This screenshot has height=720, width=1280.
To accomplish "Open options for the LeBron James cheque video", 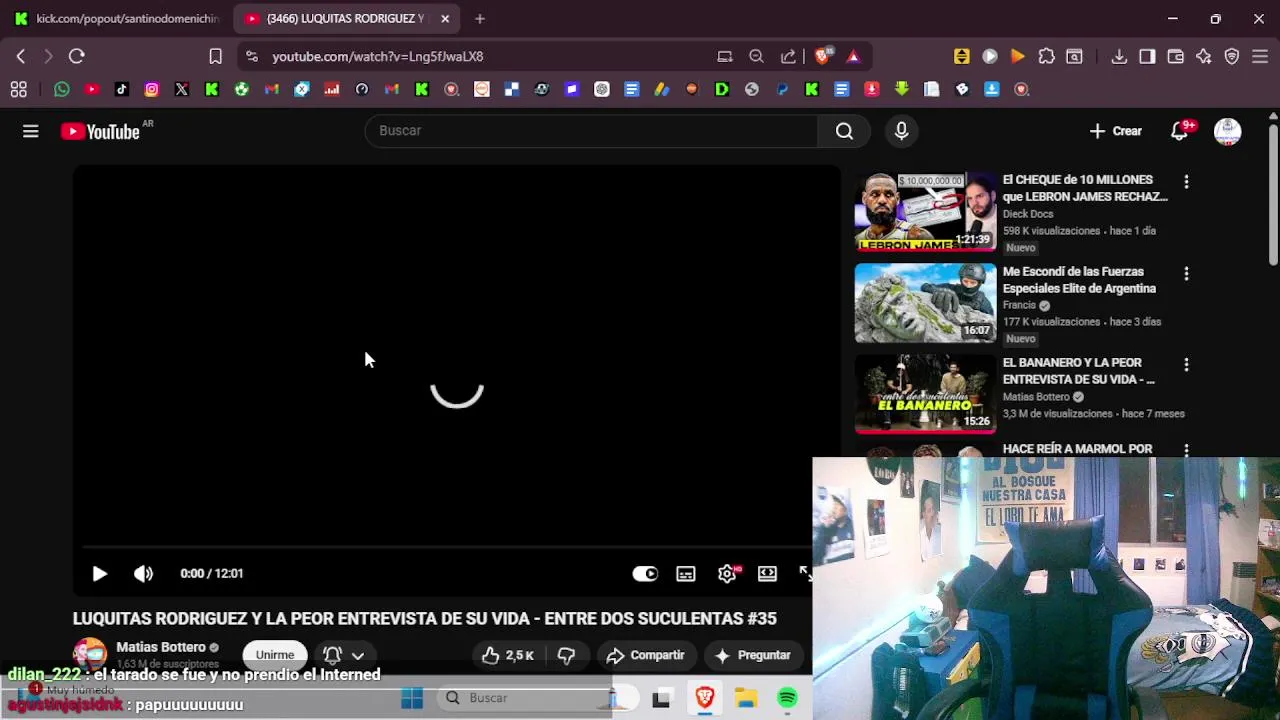I will (x=1186, y=182).
